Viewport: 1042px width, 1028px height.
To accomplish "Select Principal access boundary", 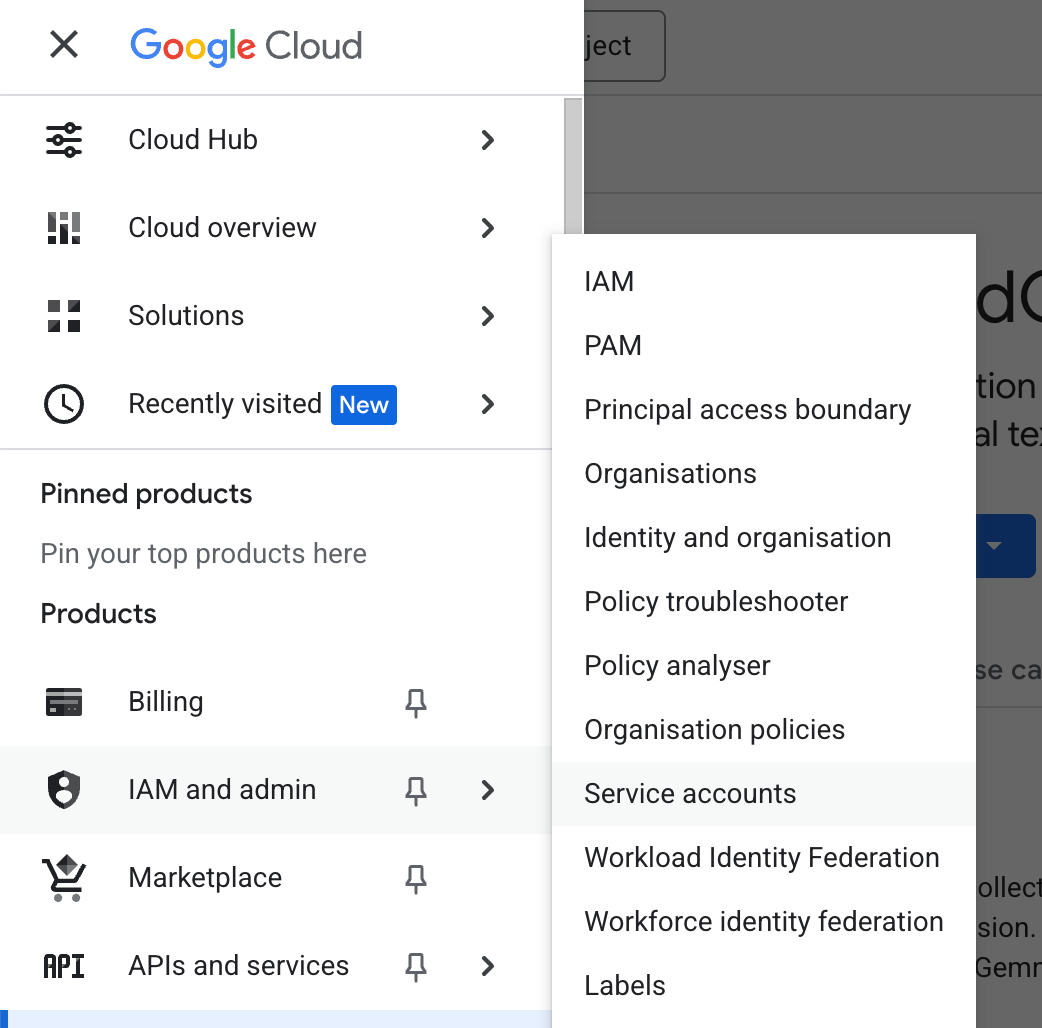I will tap(764, 409).
